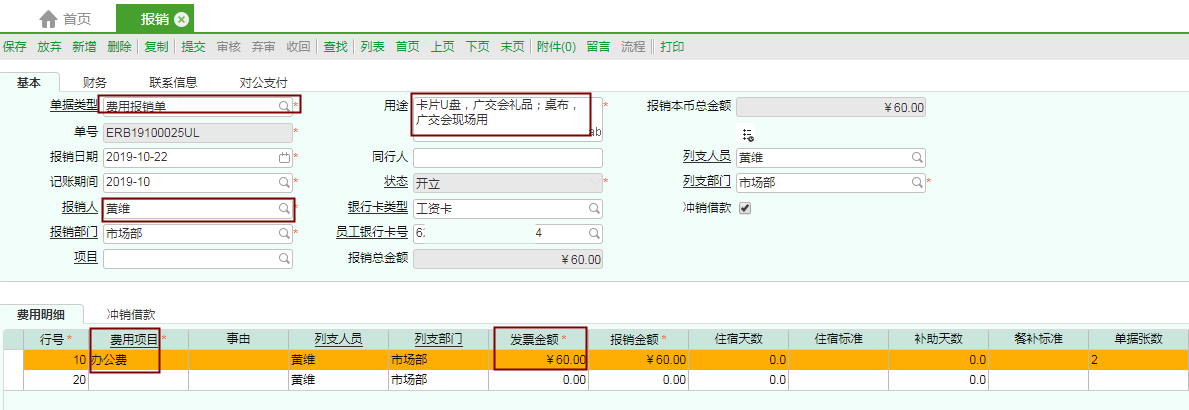
Task: Open the 冲销借款 detail tab
Action: (x=131, y=314)
